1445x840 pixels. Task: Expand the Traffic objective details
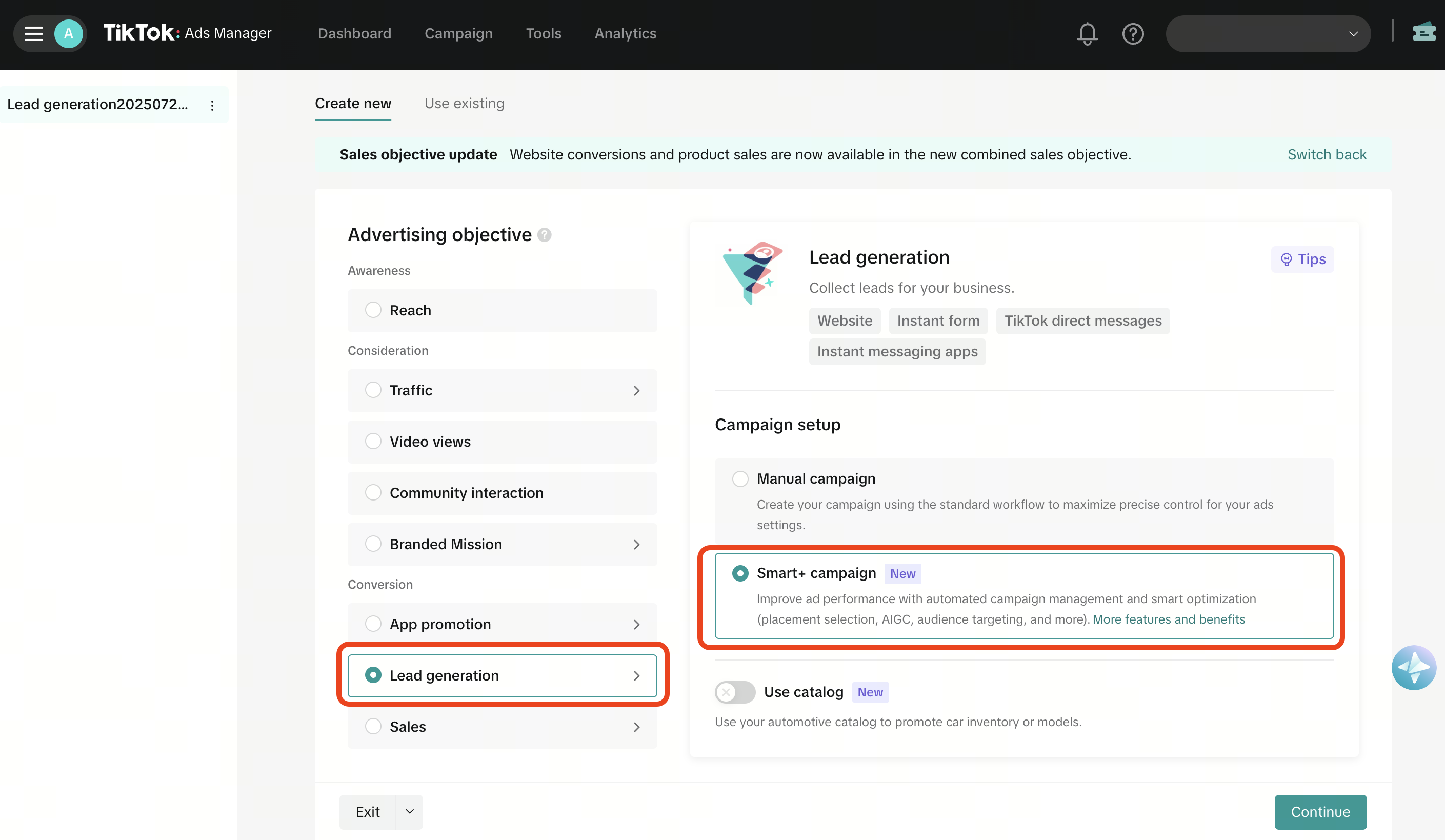(636, 390)
